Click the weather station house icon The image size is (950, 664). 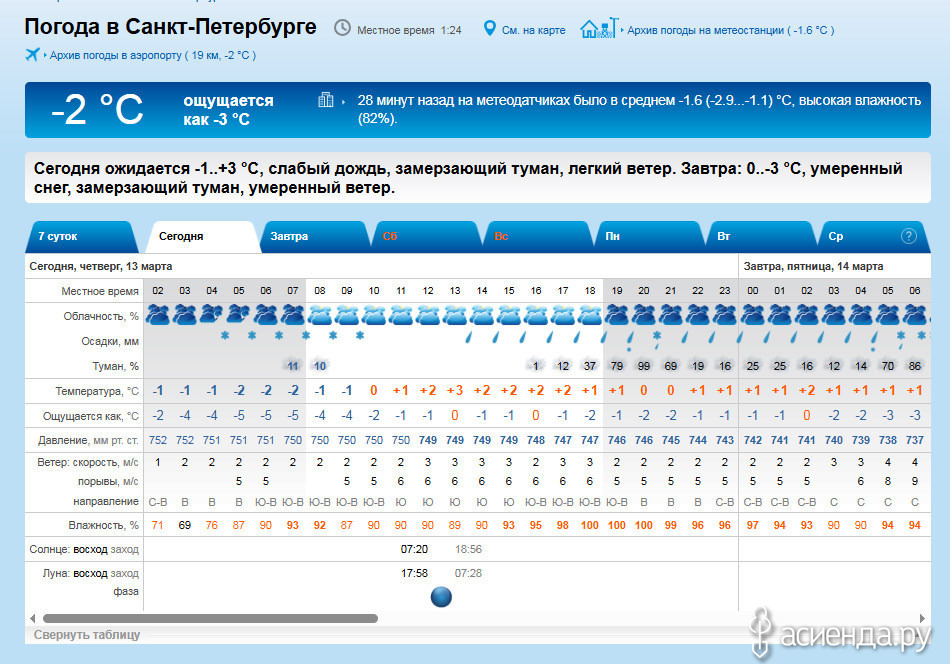tap(599, 28)
